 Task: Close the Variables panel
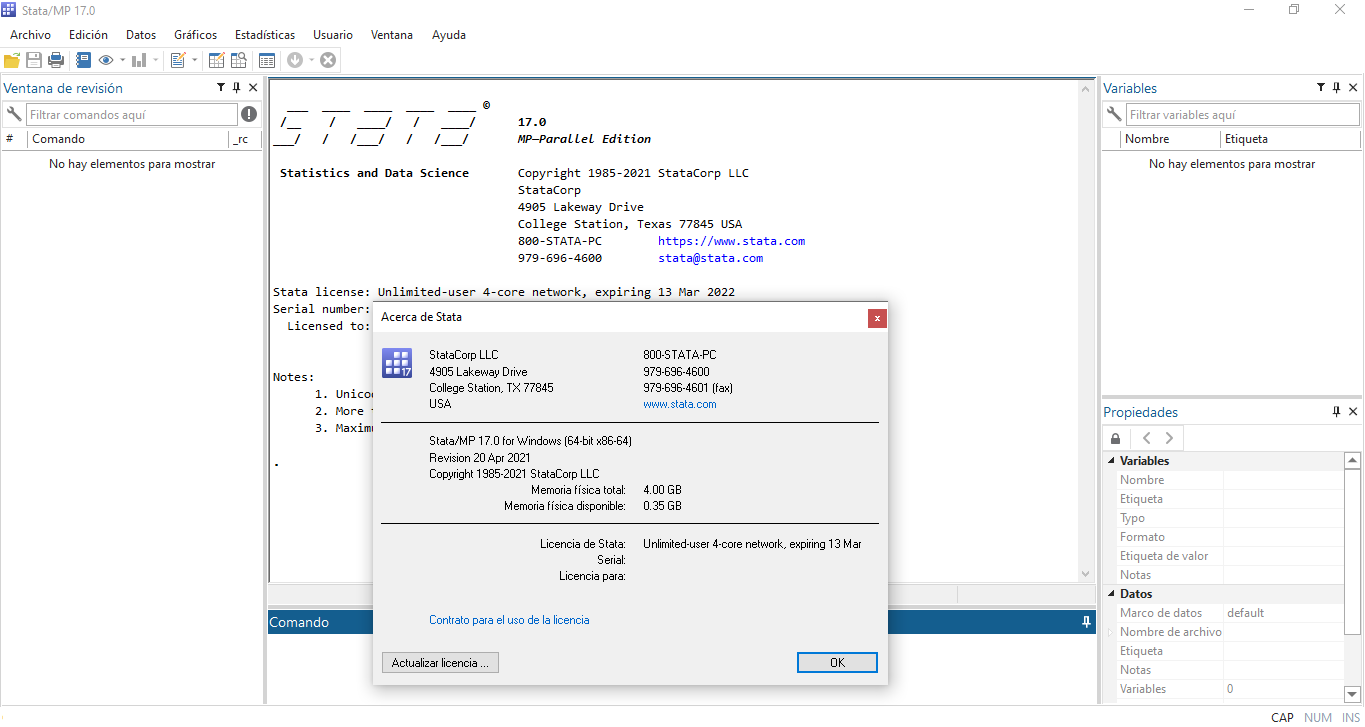coord(1353,88)
